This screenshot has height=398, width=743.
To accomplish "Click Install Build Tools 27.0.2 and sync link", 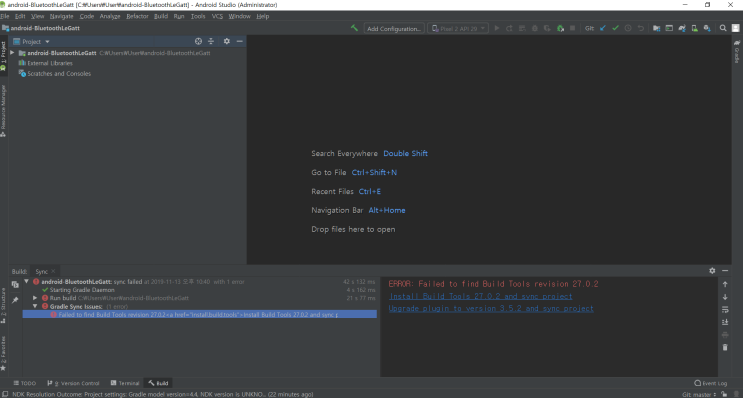I will (x=480, y=296).
